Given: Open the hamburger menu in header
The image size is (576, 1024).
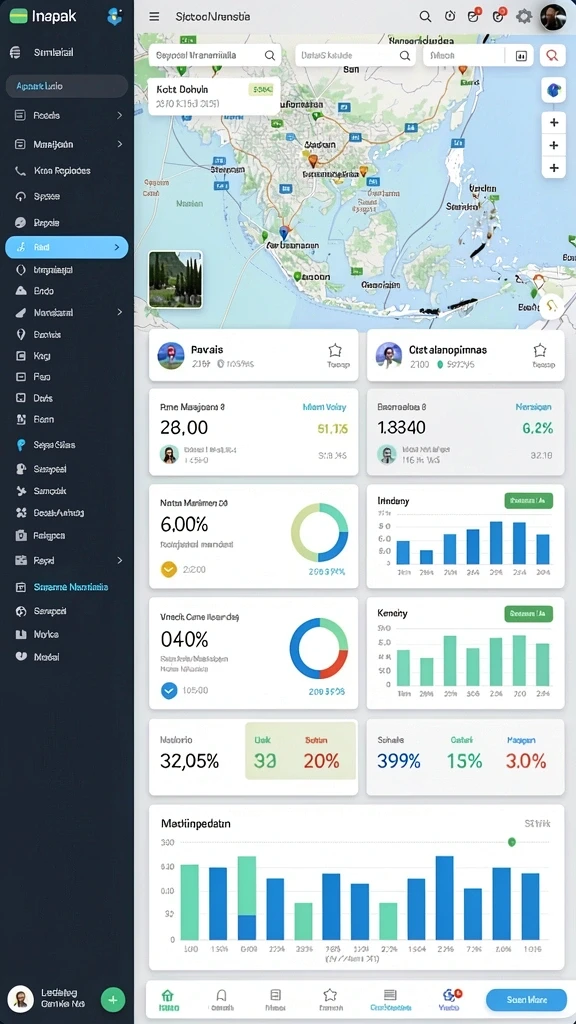Looking at the screenshot, I should (154, 17).
